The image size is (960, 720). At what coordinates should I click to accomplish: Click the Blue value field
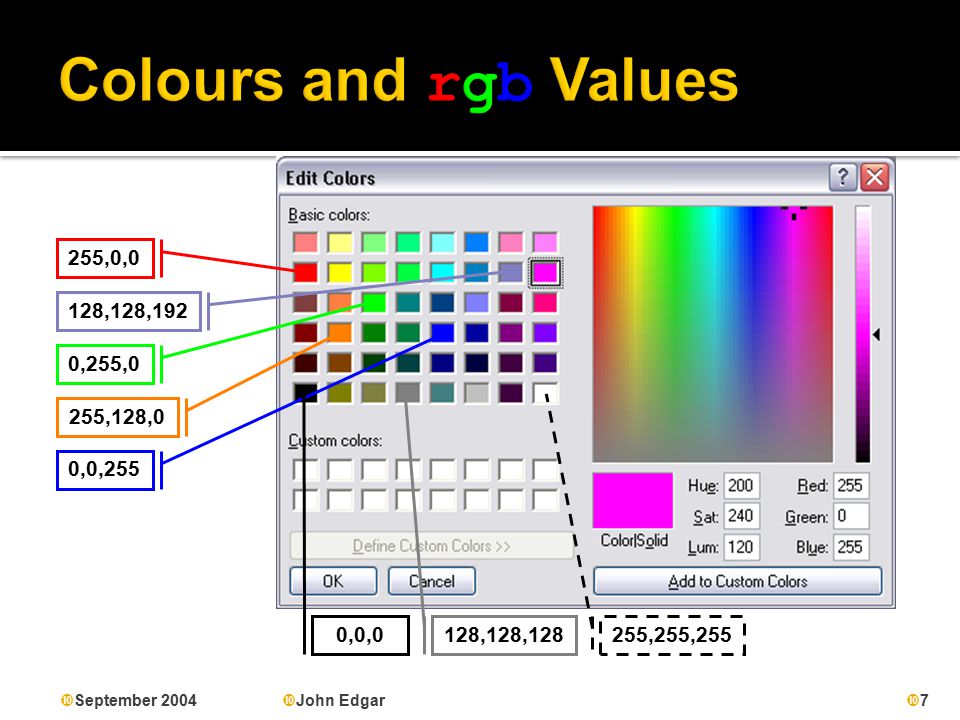851,547
